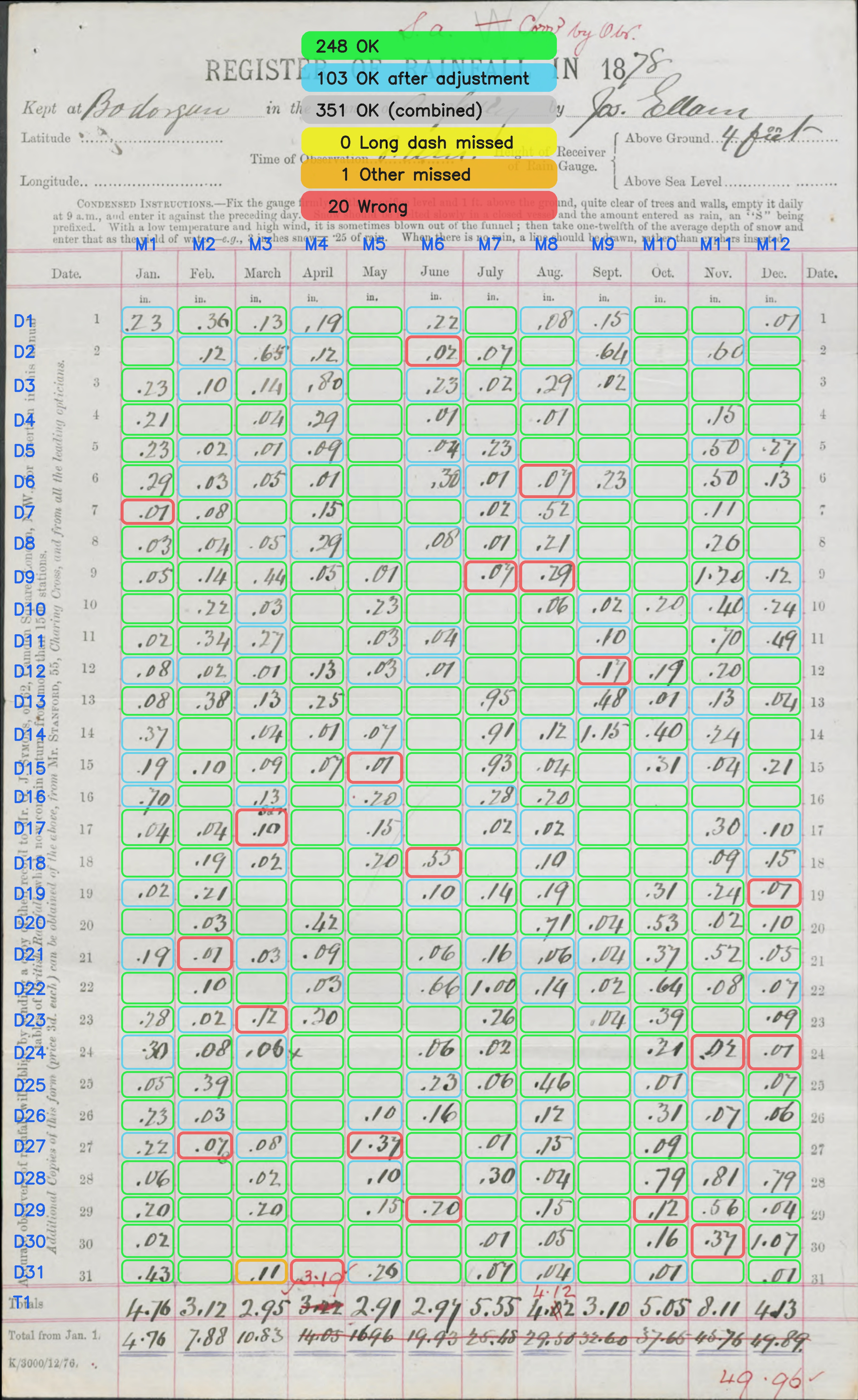
Task: Click the blue D15 row label
Action: pyautogui.click(x=30, y=768)
